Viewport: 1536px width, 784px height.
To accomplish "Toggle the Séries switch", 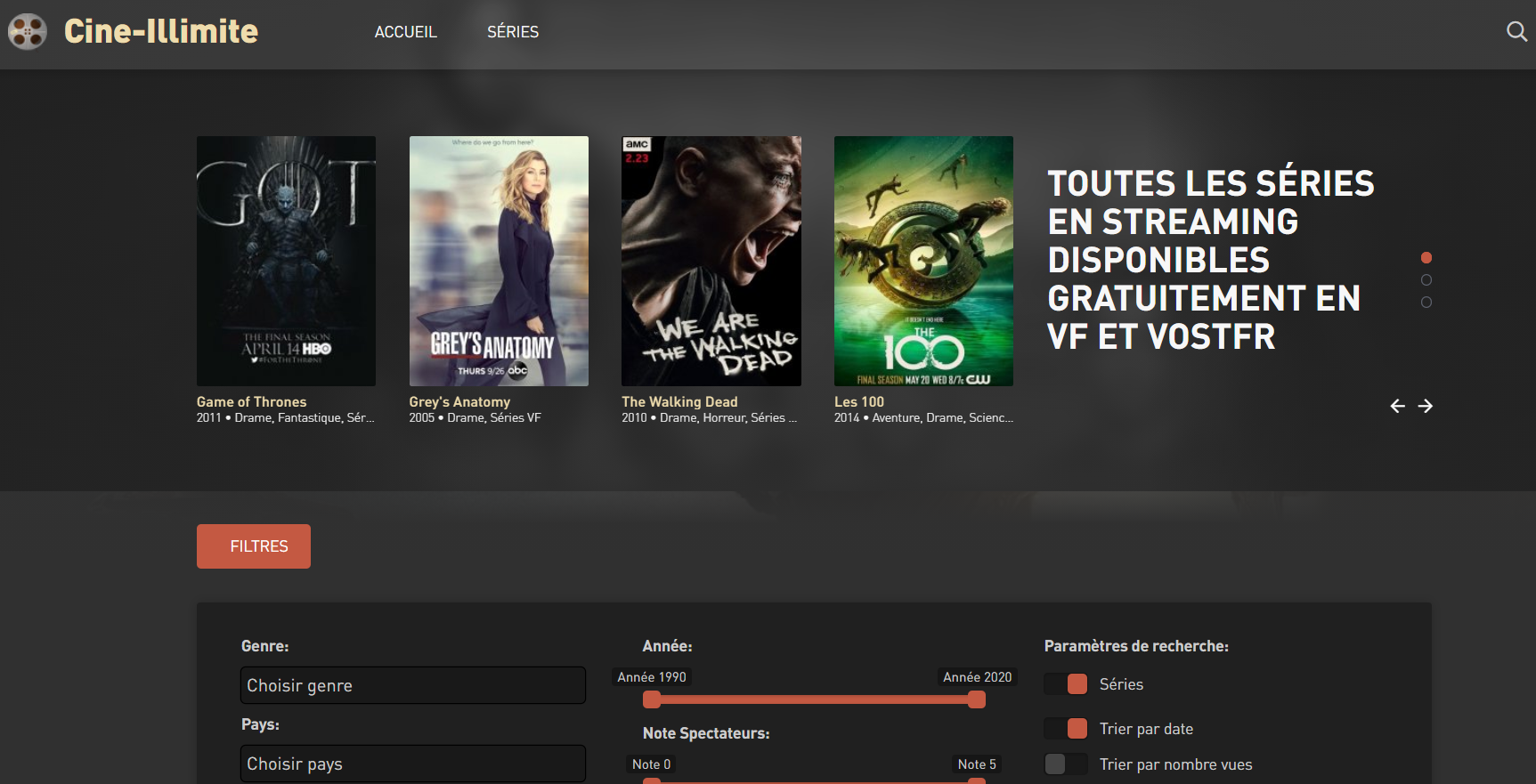I will [1066, 683].
